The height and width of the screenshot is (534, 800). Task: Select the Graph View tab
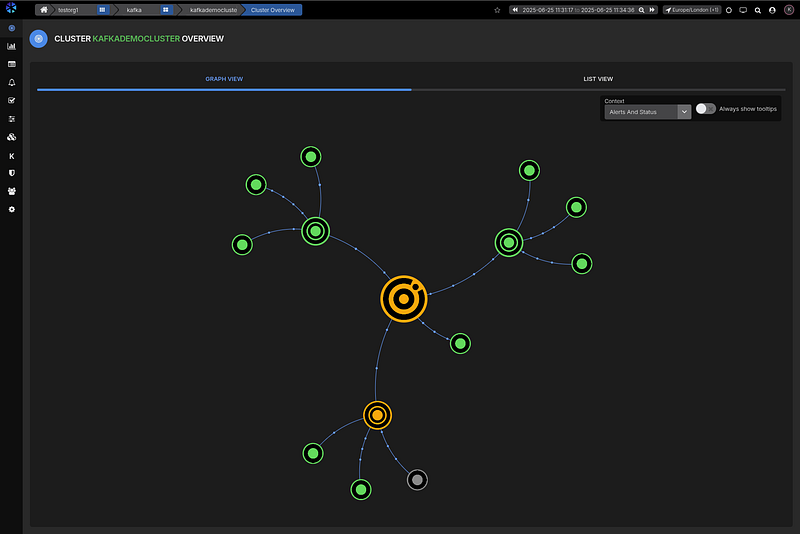[x=224, y=78]
